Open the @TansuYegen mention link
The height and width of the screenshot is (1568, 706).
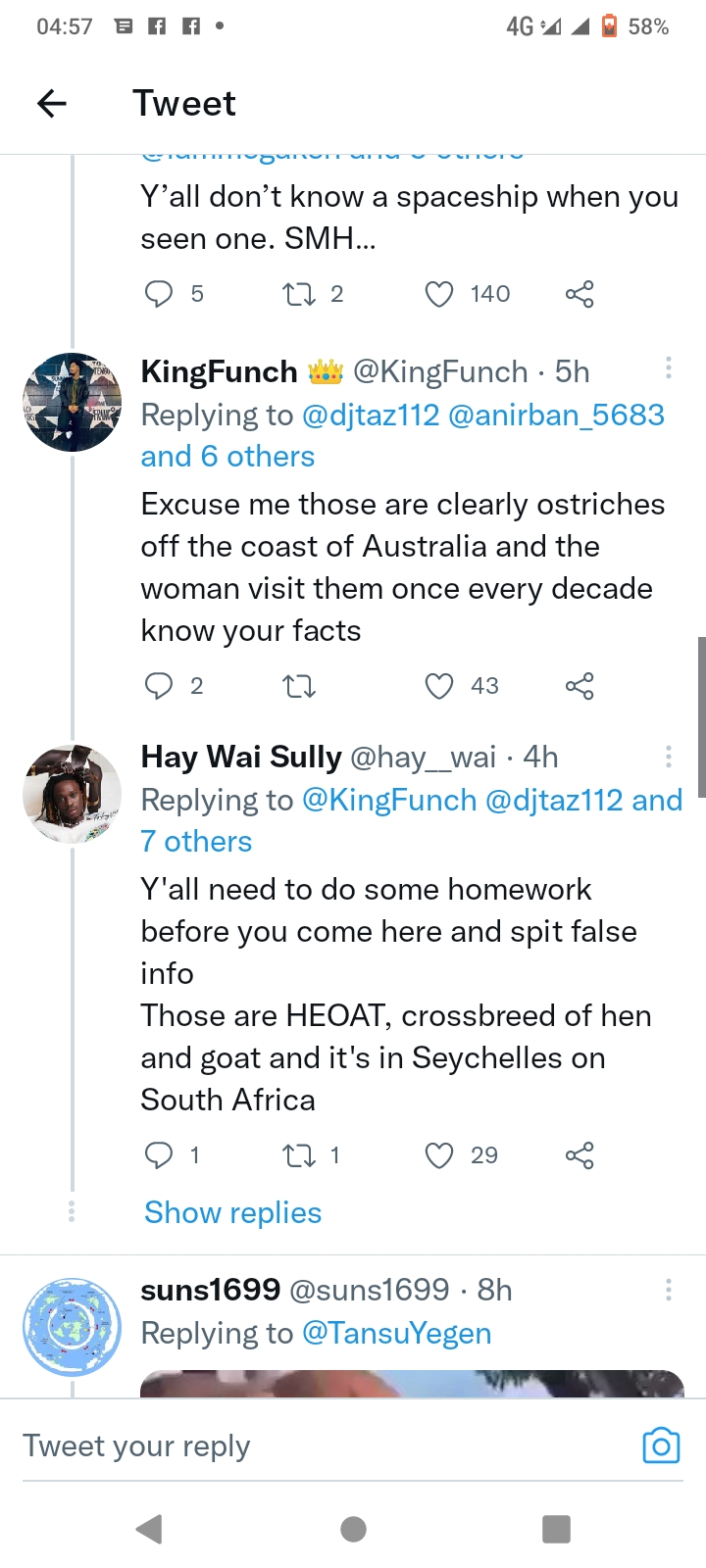[396, 1333]
